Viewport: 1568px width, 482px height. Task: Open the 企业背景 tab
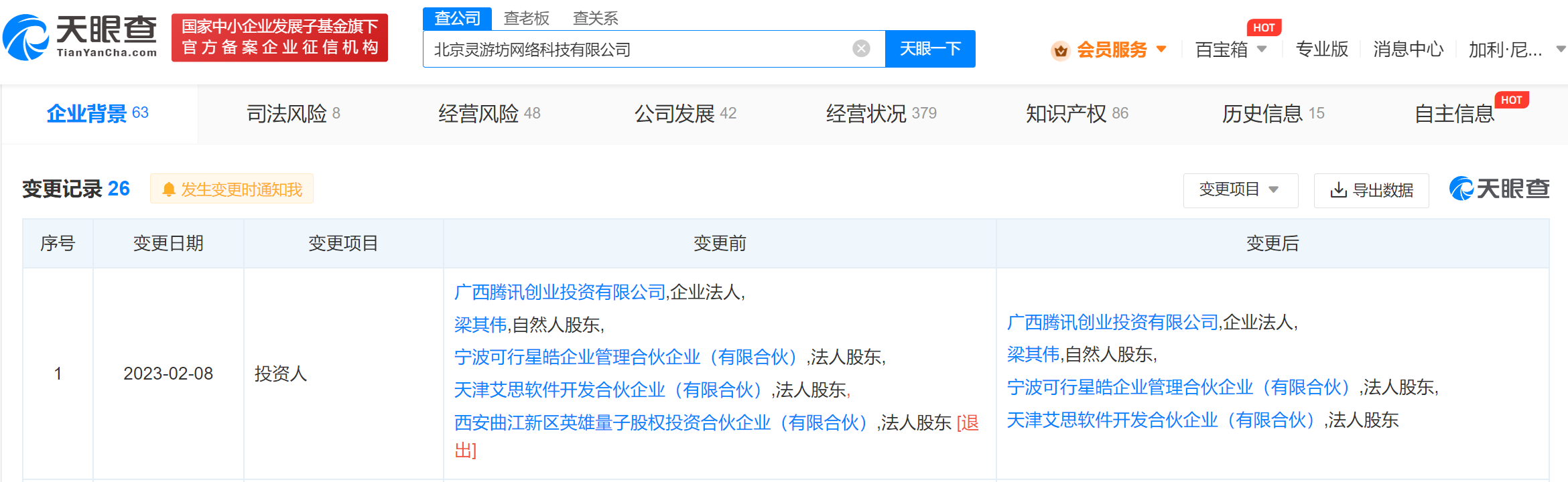pyautogui.click(x=98, y=114)
